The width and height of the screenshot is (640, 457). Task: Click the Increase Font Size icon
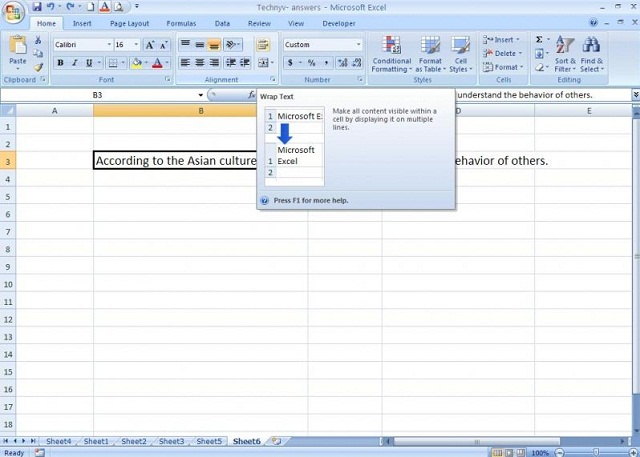pyautogui.click(x=150, y=45)
